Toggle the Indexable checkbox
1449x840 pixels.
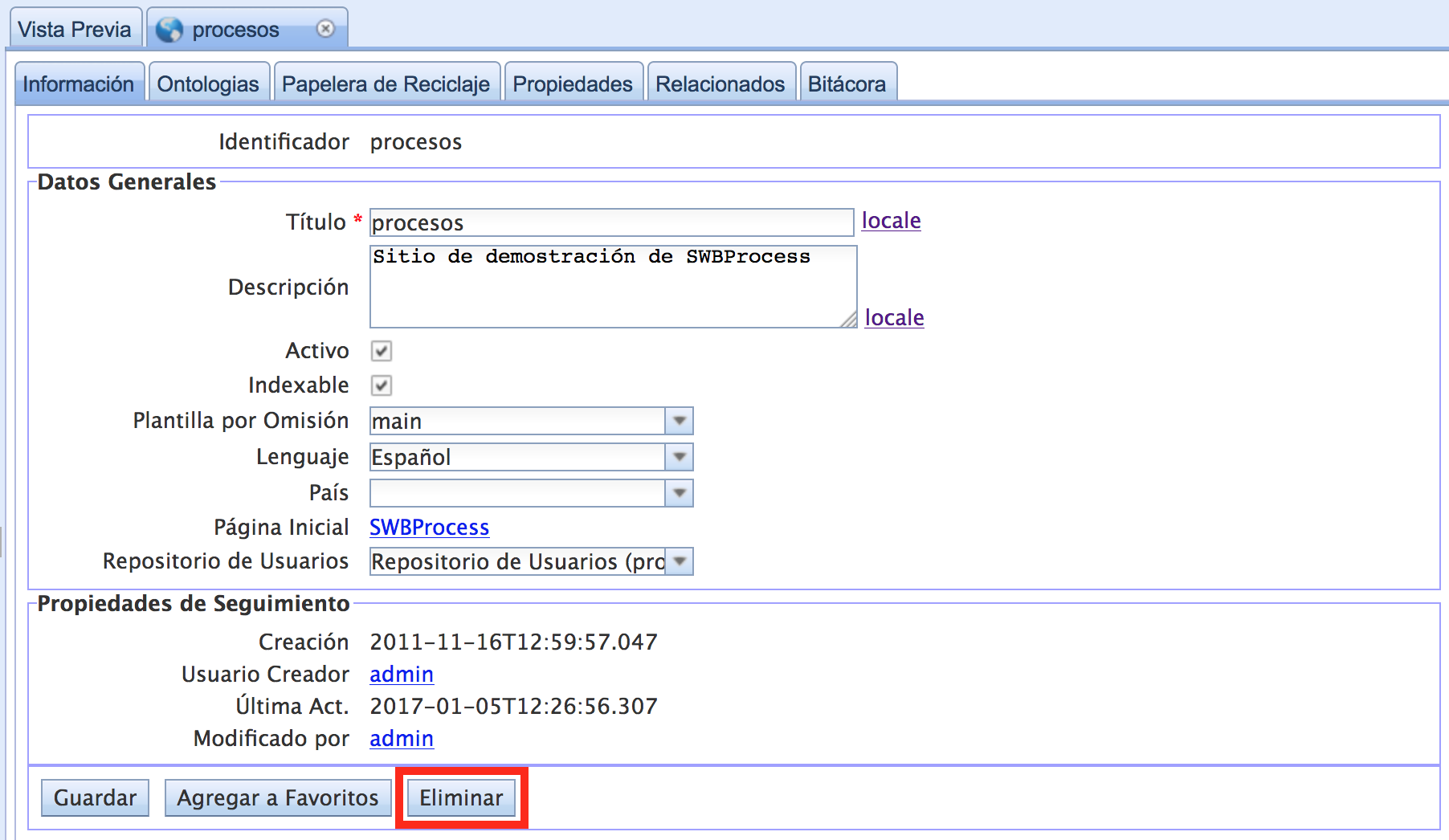point(382,385)
